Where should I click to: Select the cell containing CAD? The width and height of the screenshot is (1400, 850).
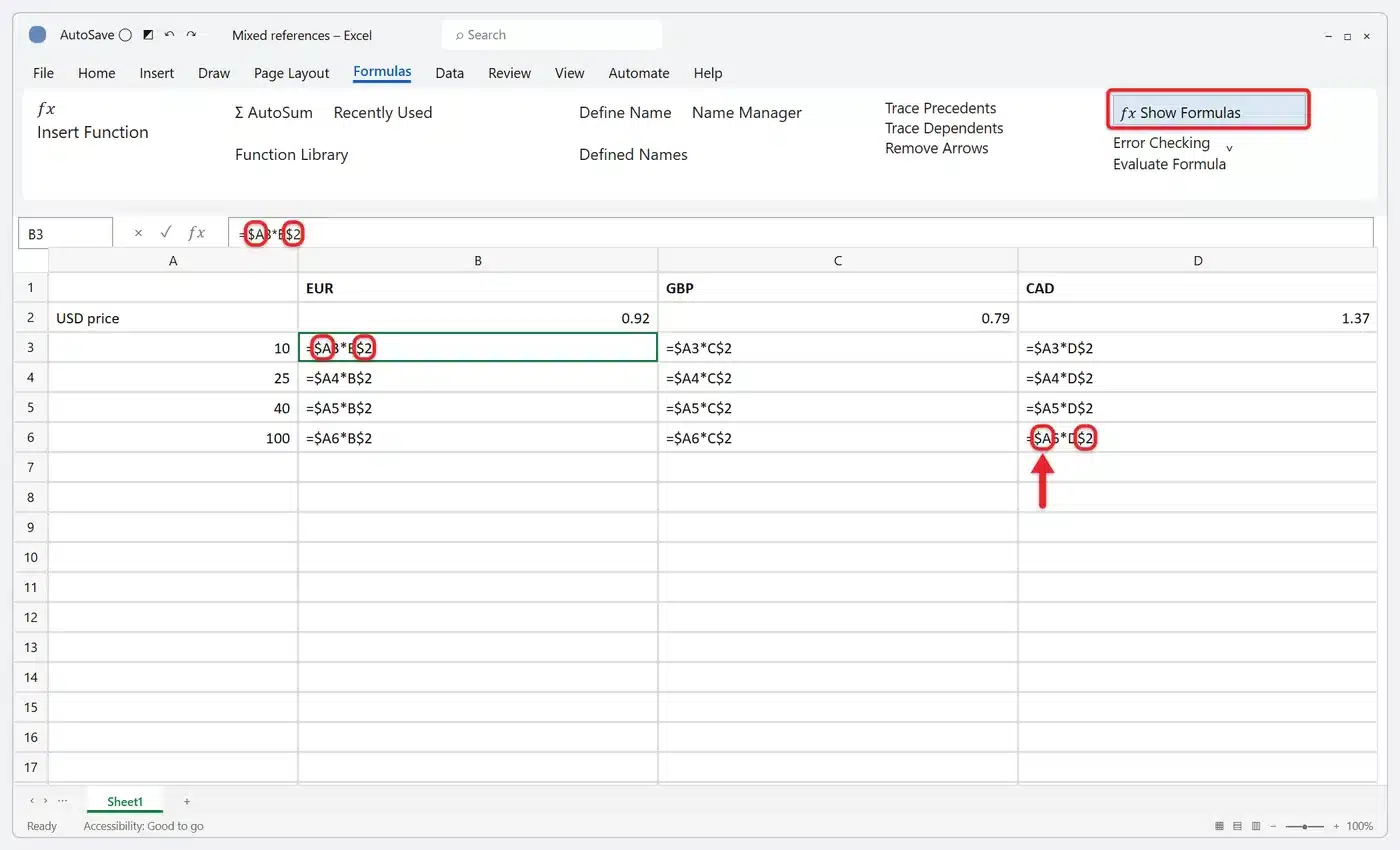pyautogui.click(x=1197, y=288)
